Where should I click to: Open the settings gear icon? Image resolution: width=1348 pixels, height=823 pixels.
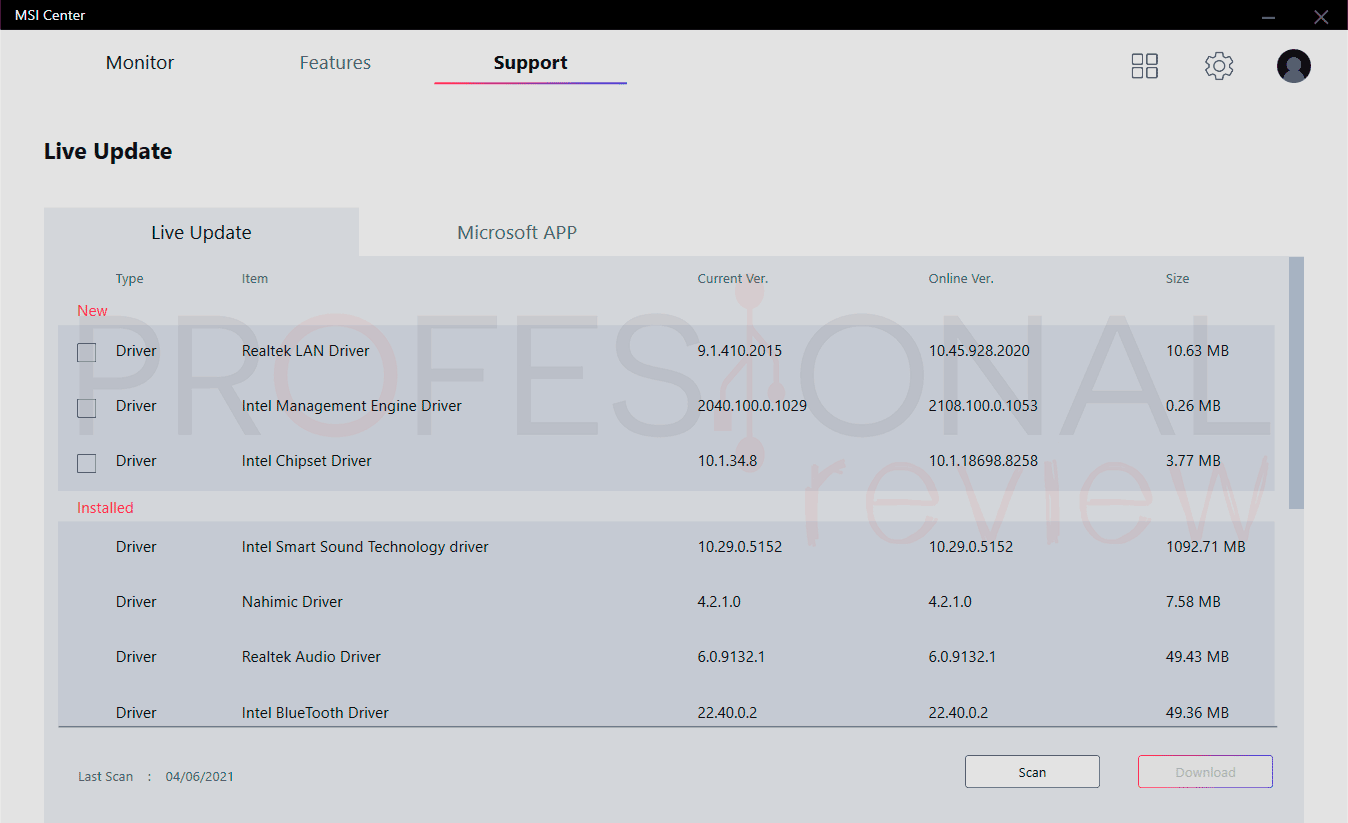(1219, 66)
